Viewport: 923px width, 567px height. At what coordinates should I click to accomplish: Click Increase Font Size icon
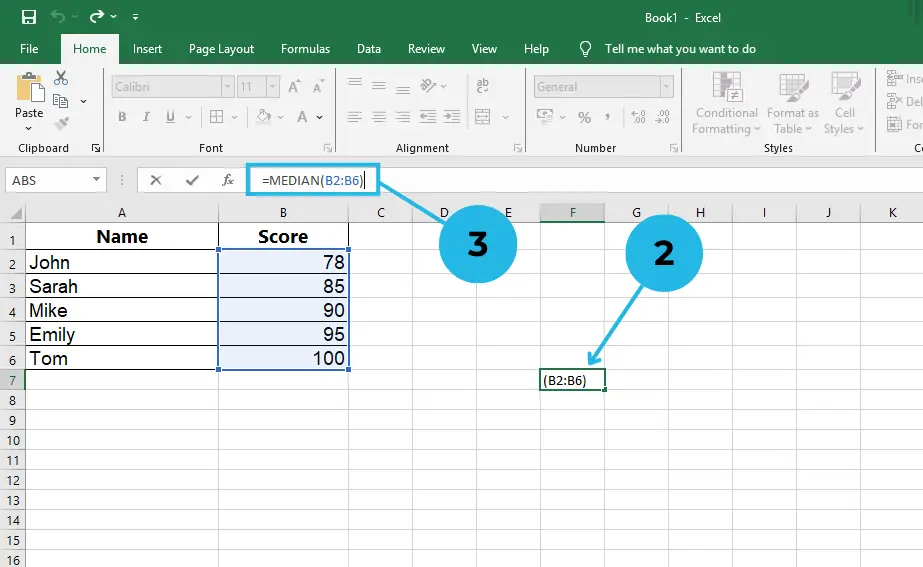pyautogui.click(x=294, y=87)
